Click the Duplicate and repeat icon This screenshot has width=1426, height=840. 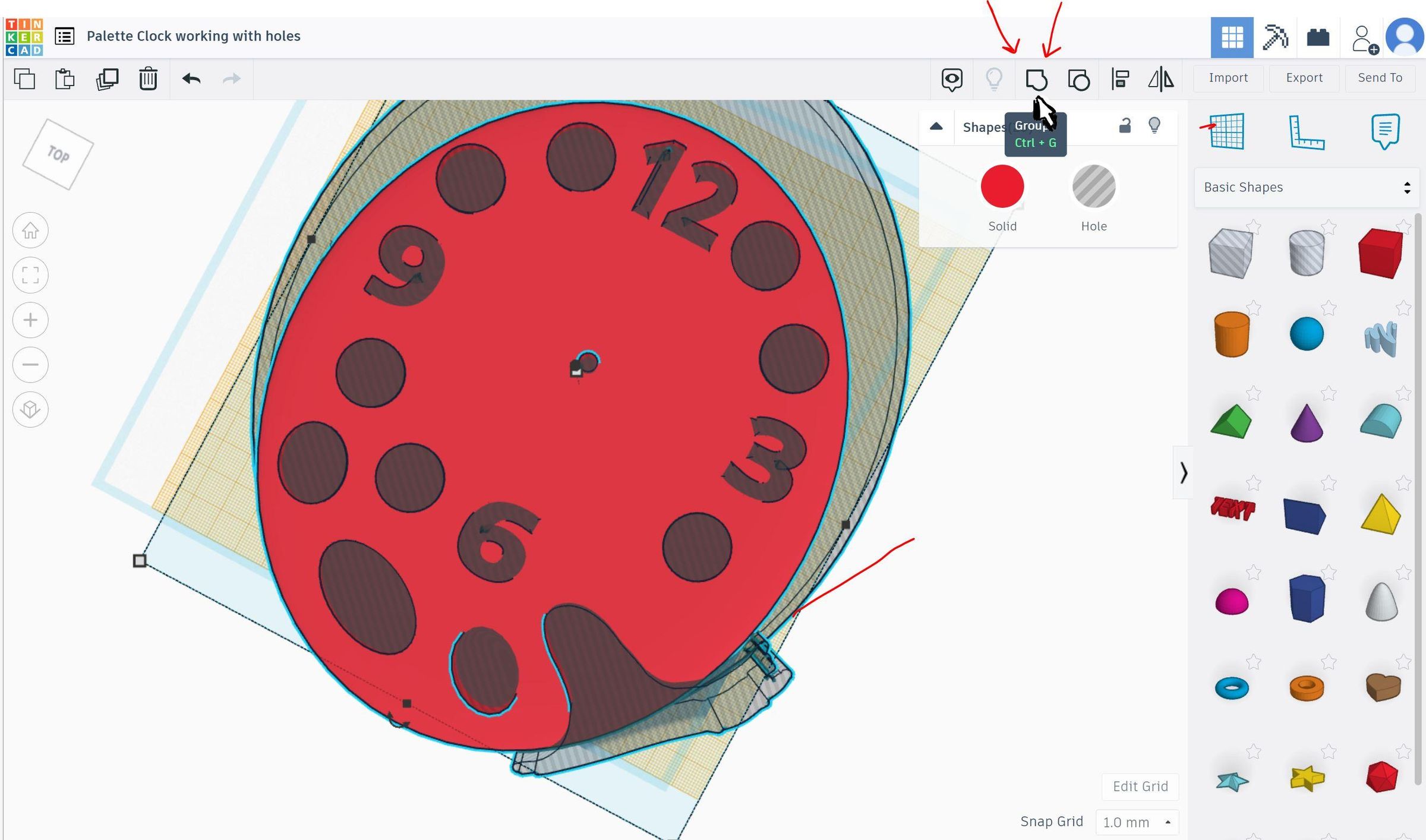click(x=107, y=79)
